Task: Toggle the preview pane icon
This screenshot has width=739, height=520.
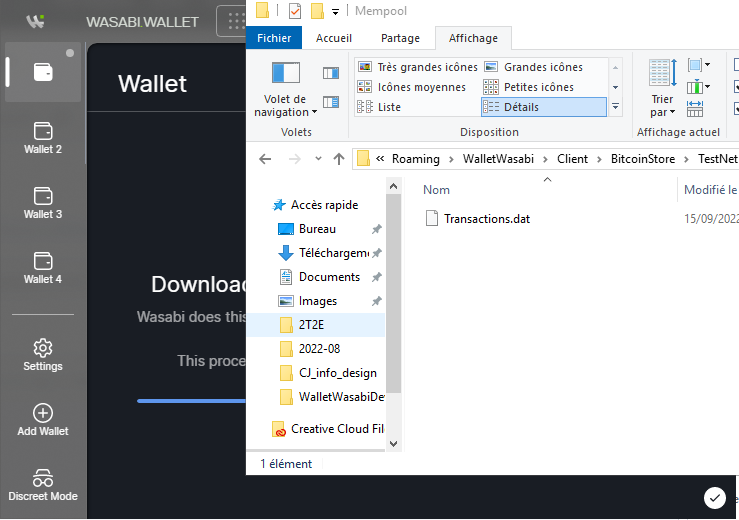Action: pos(331,73)
